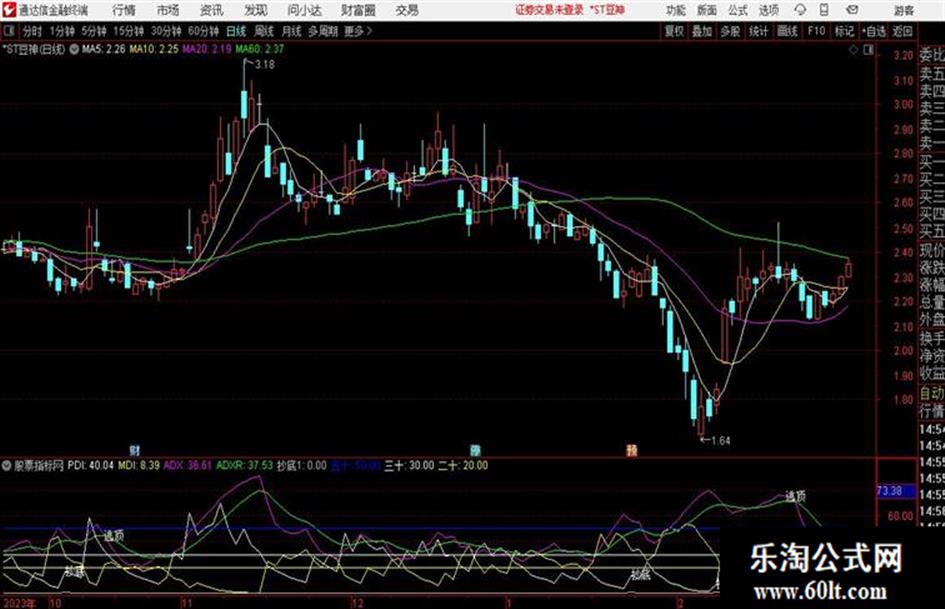Screen dimensions: 945x609
Task: Click the cyan event marker below the December candles
Action: click(x=476, y=450)
